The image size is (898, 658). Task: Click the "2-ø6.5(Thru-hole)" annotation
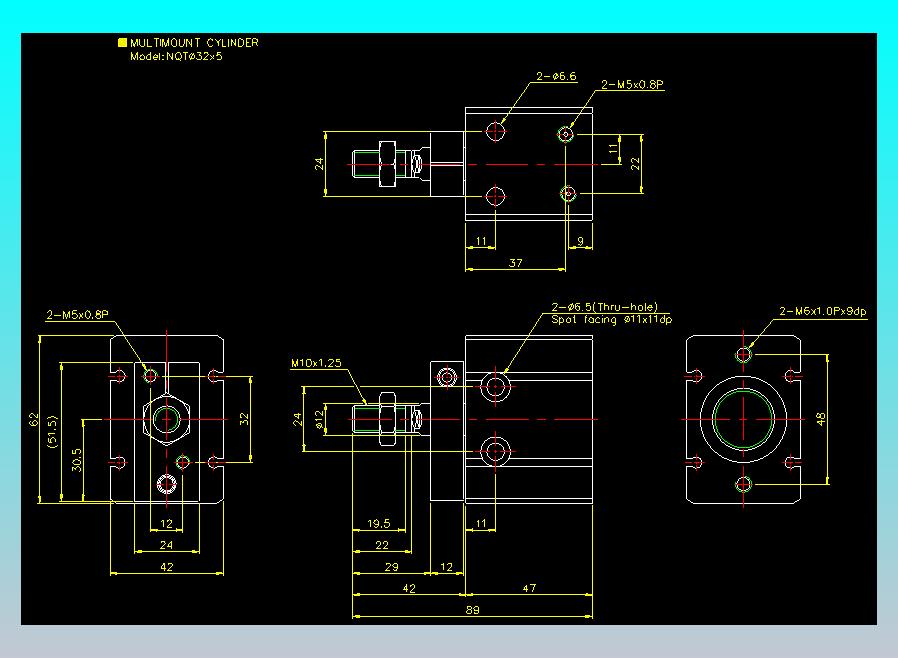(604, 307)
